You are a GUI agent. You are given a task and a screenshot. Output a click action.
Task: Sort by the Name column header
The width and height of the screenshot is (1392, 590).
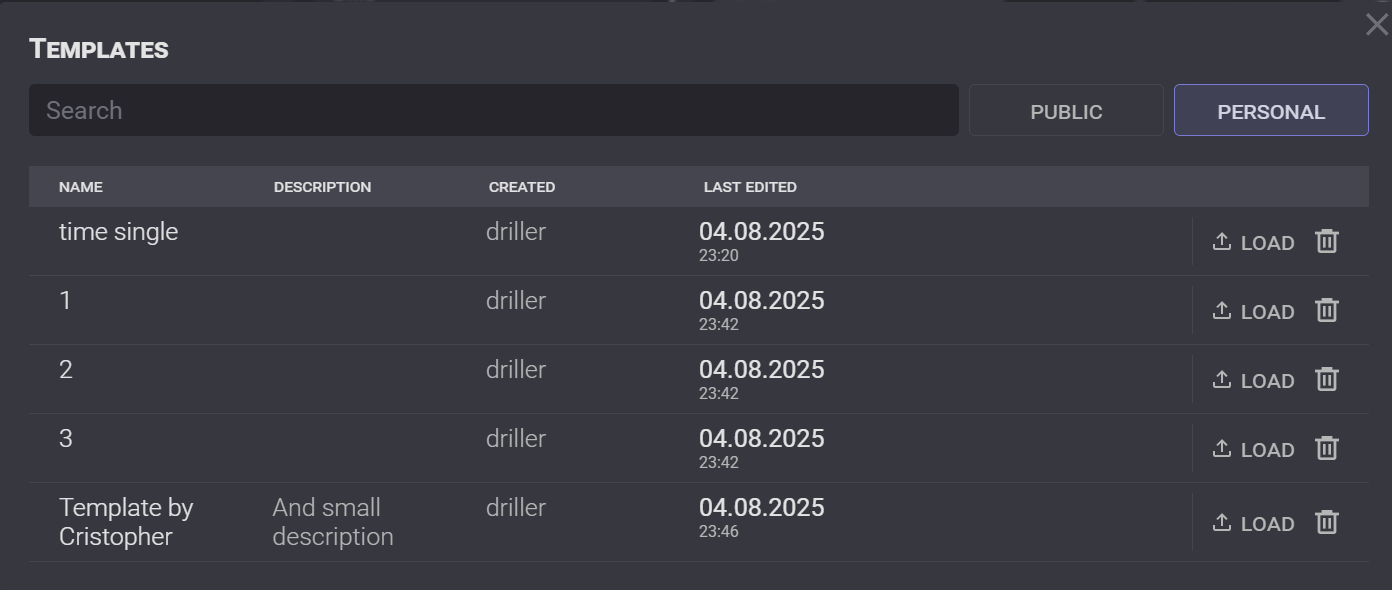tap(81, 187)
